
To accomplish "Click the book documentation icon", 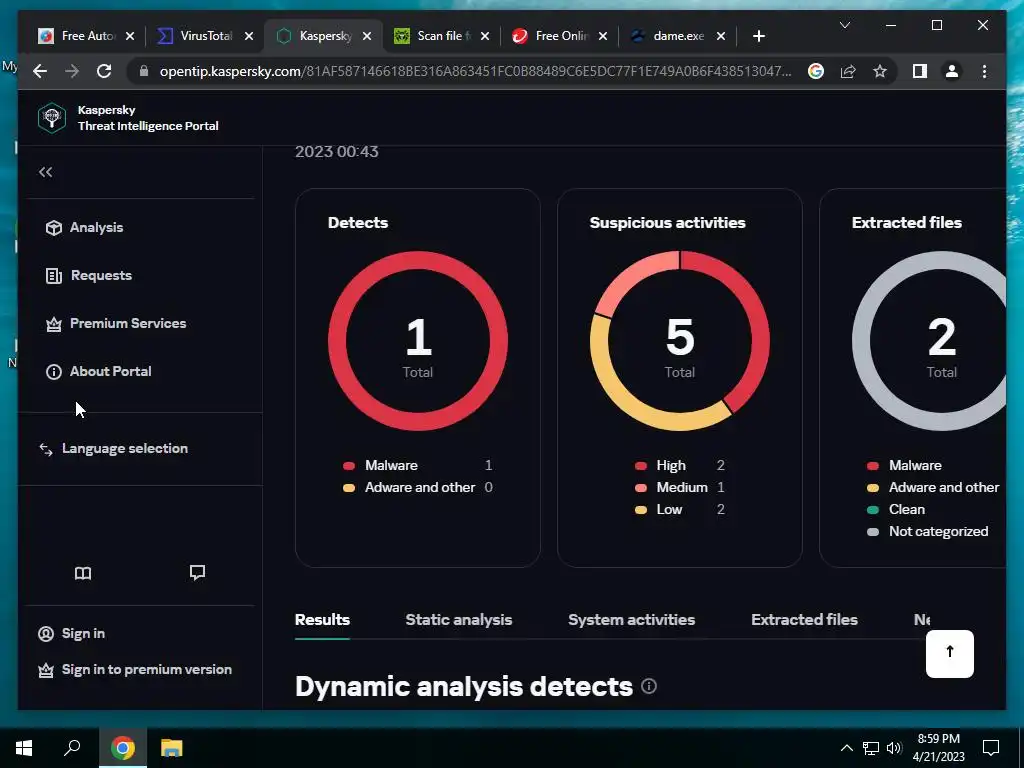I will pos(83,573).
